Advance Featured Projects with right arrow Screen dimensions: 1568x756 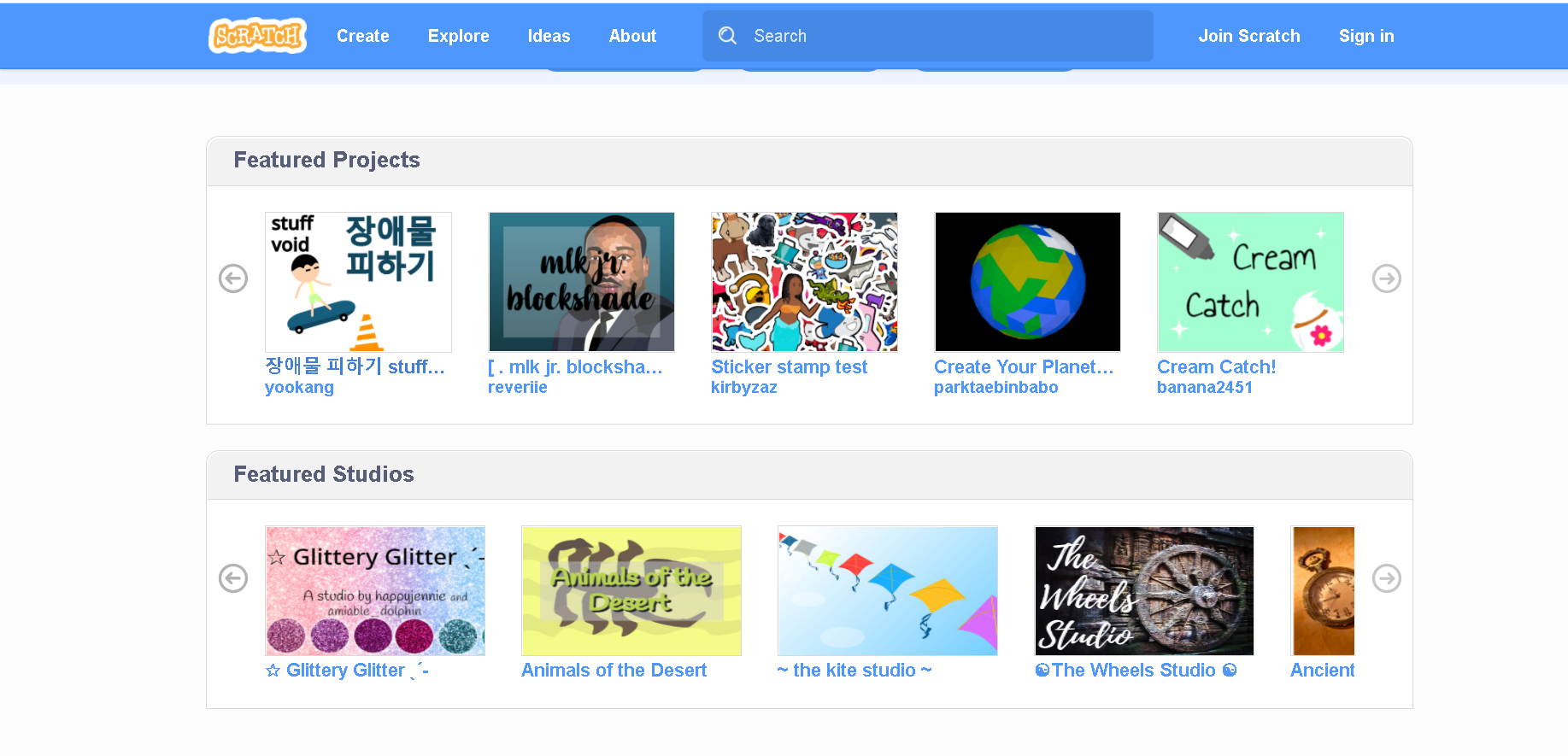(1386, 278)
